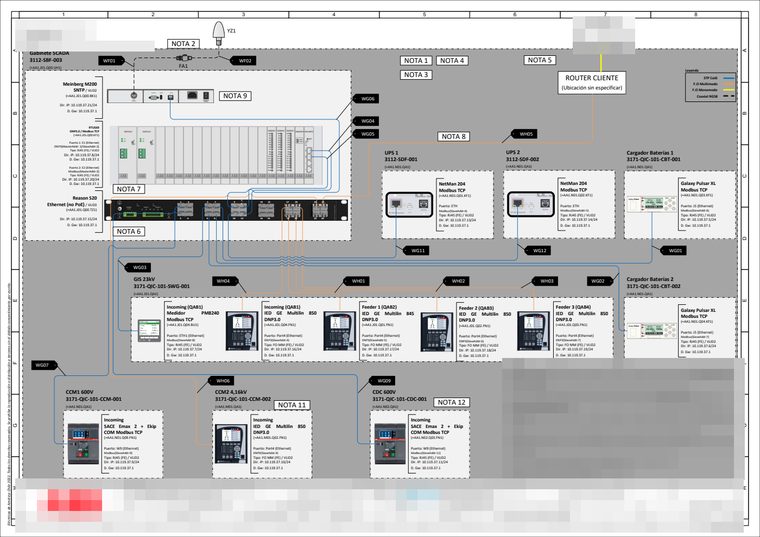Click the WH01 cable tag

click(x=358, y=281)
